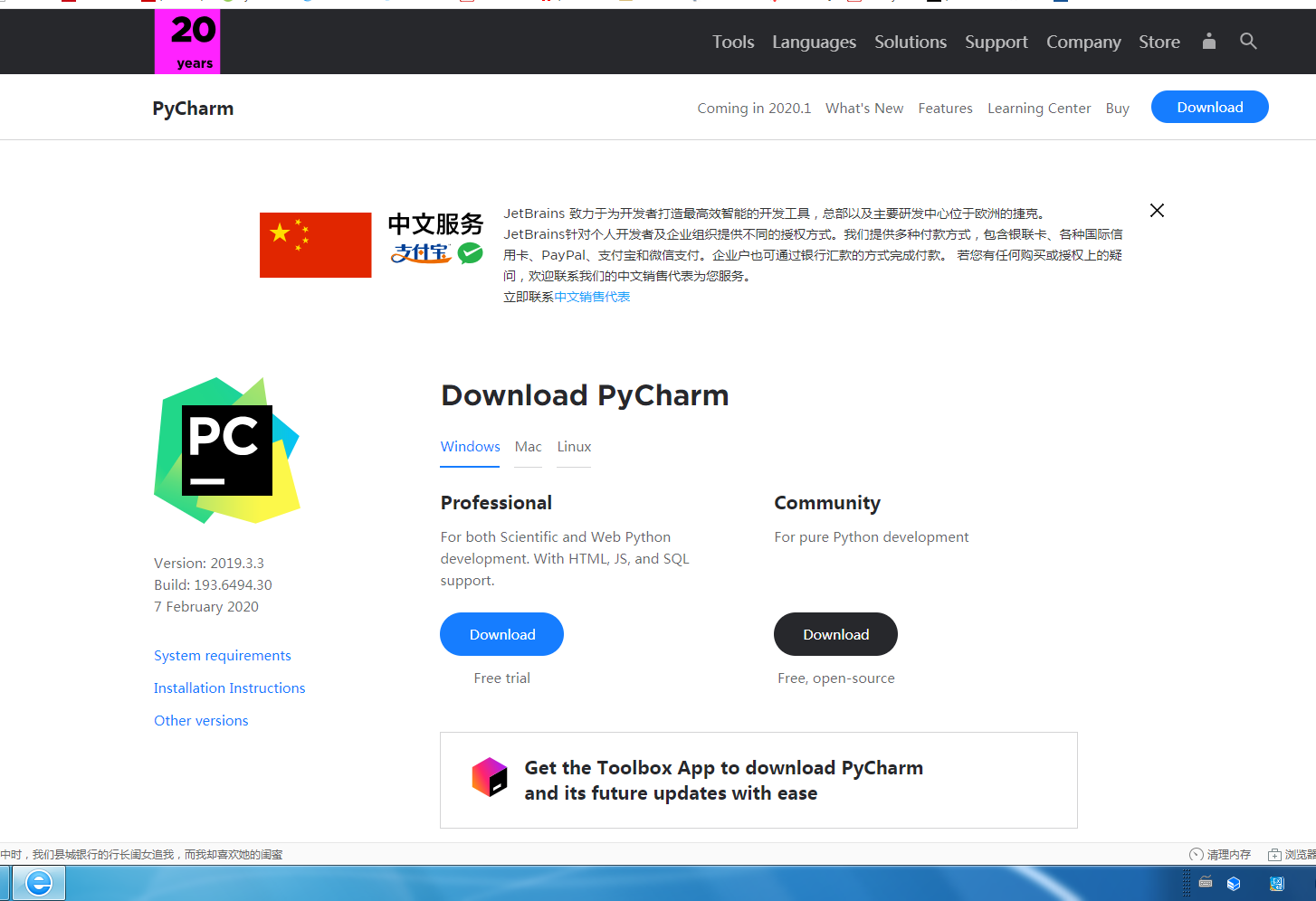
Task: Go to the Buy page
Action: [1118, 108]
